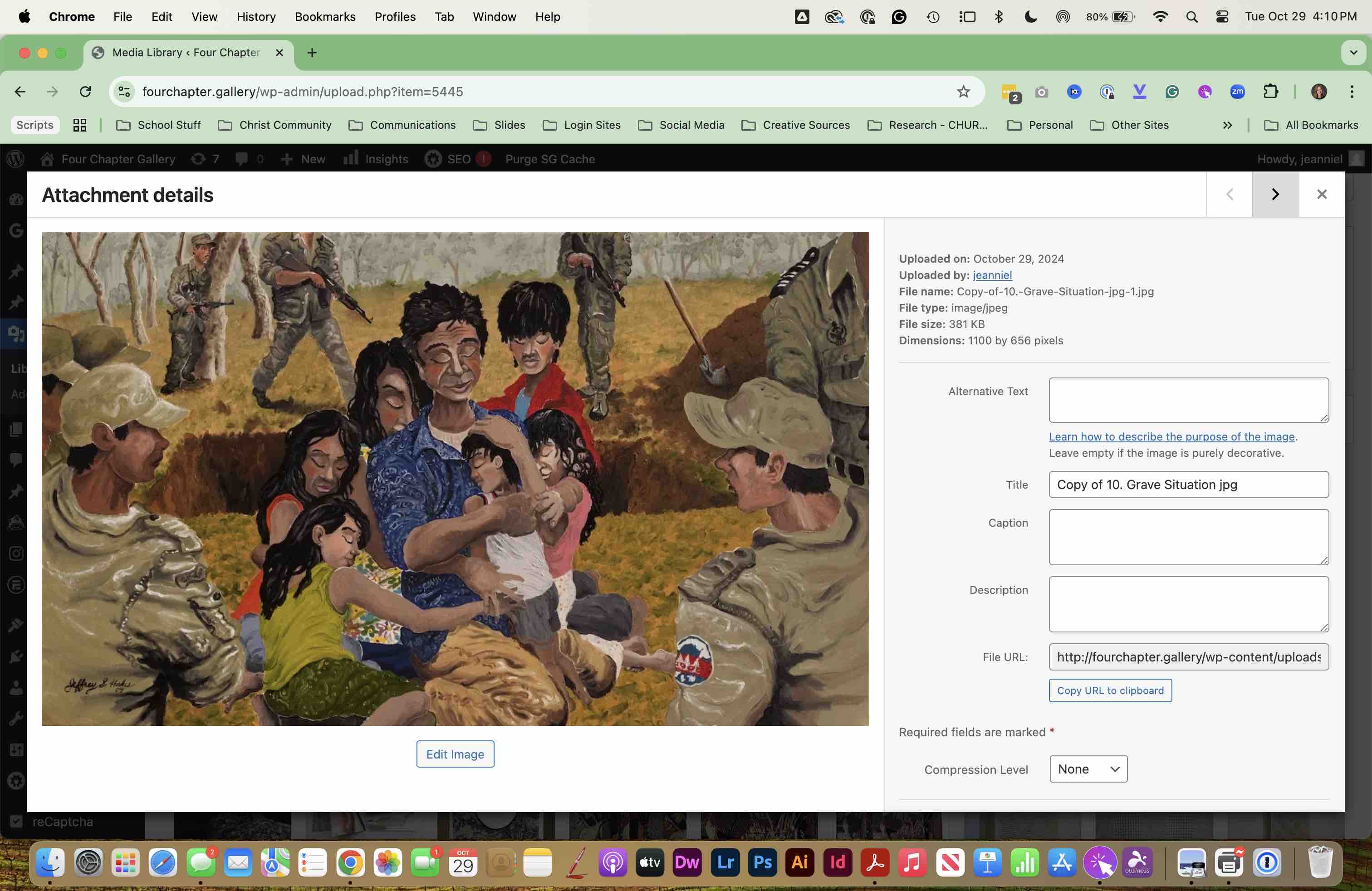Launch InDesign from the Dock
Image resolution: width=1372 pixels, height=891 pixels.
tap(837, 862)
